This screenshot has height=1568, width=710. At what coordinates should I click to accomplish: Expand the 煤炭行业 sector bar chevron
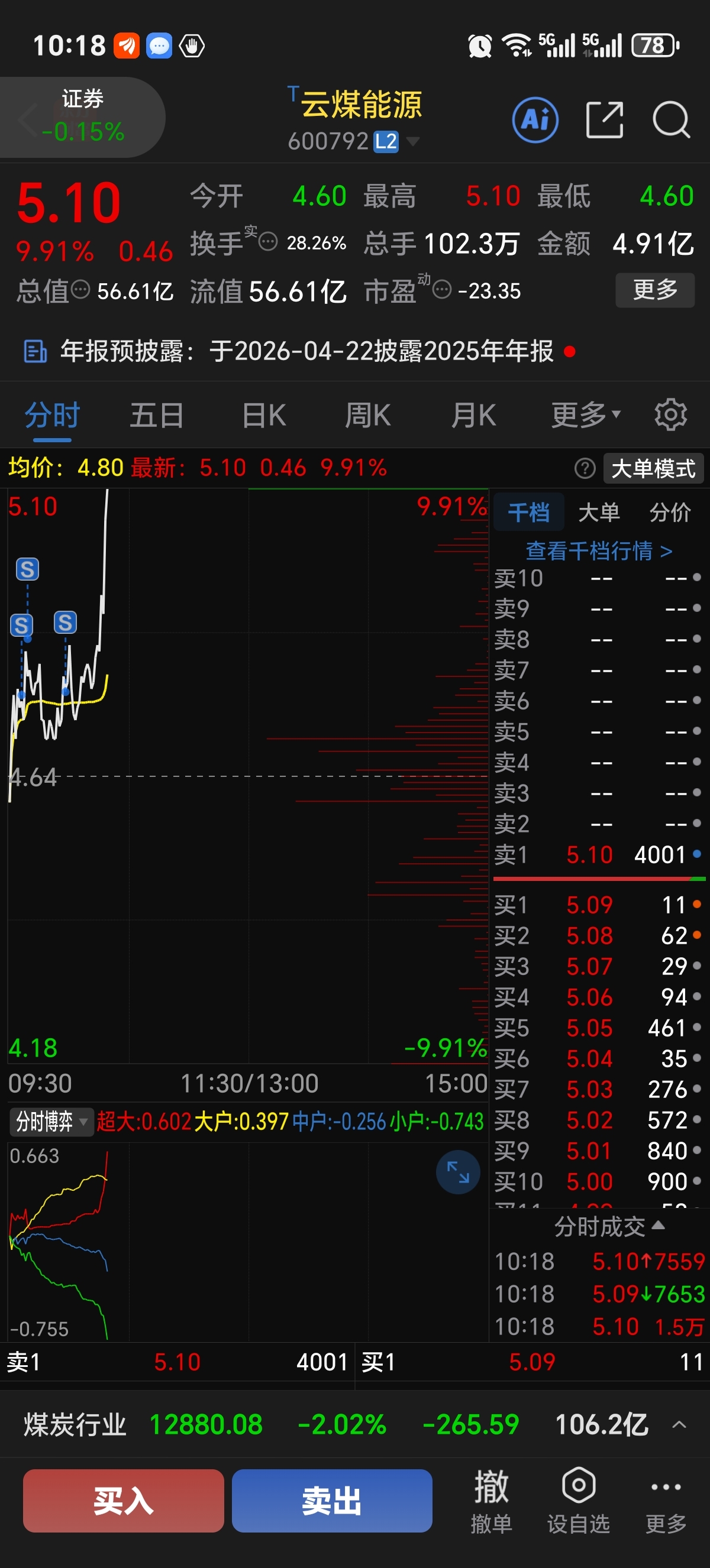679,1424
